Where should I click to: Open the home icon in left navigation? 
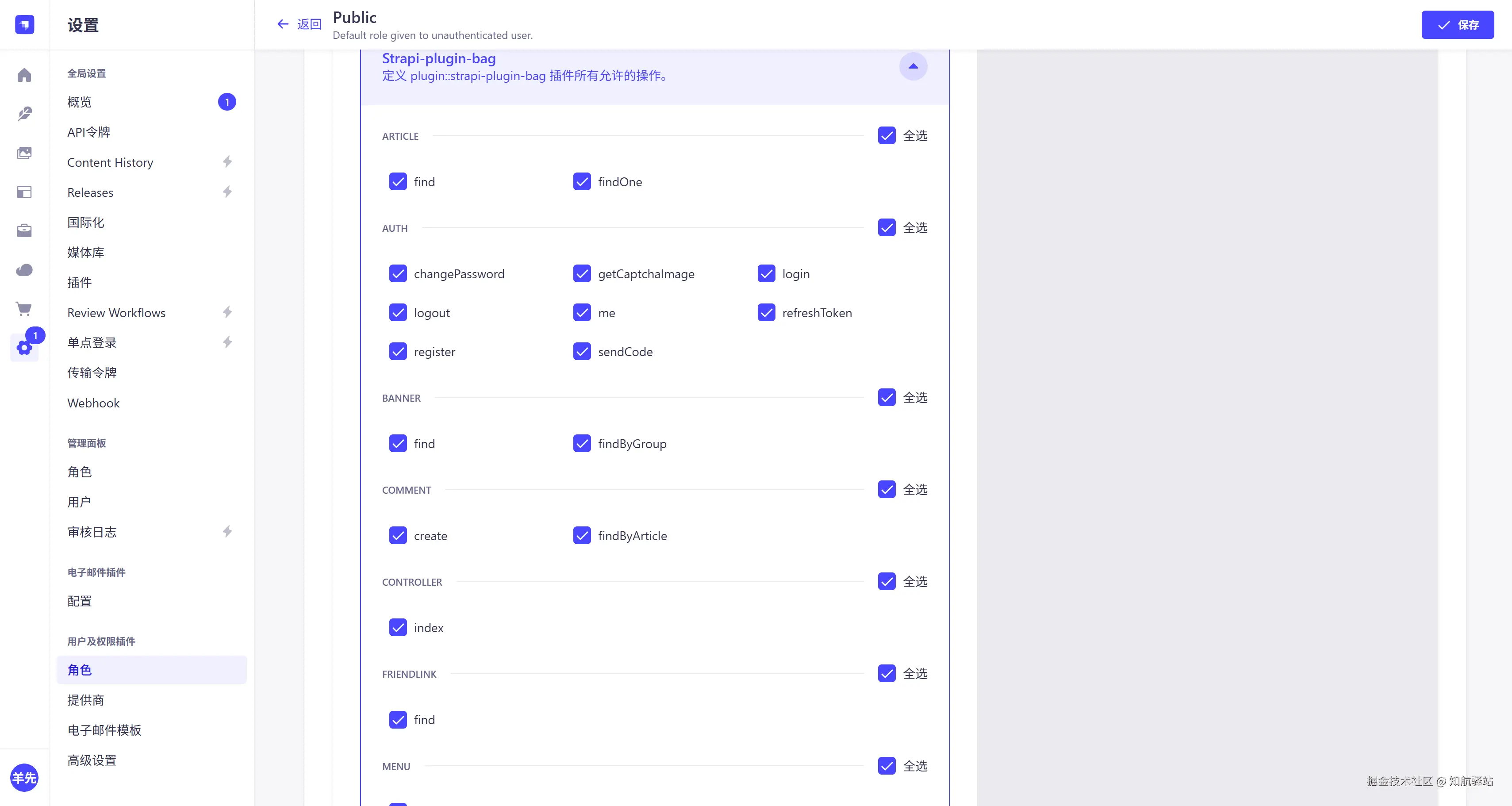coord(24,75)
